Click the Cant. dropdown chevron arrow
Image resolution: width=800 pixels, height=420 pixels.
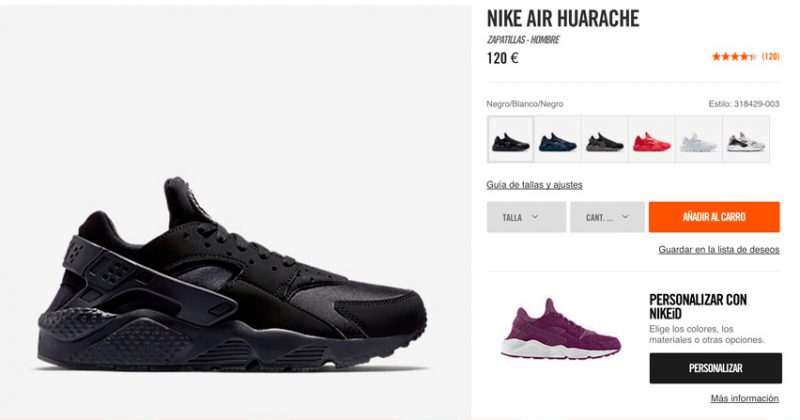click(625, 217)
